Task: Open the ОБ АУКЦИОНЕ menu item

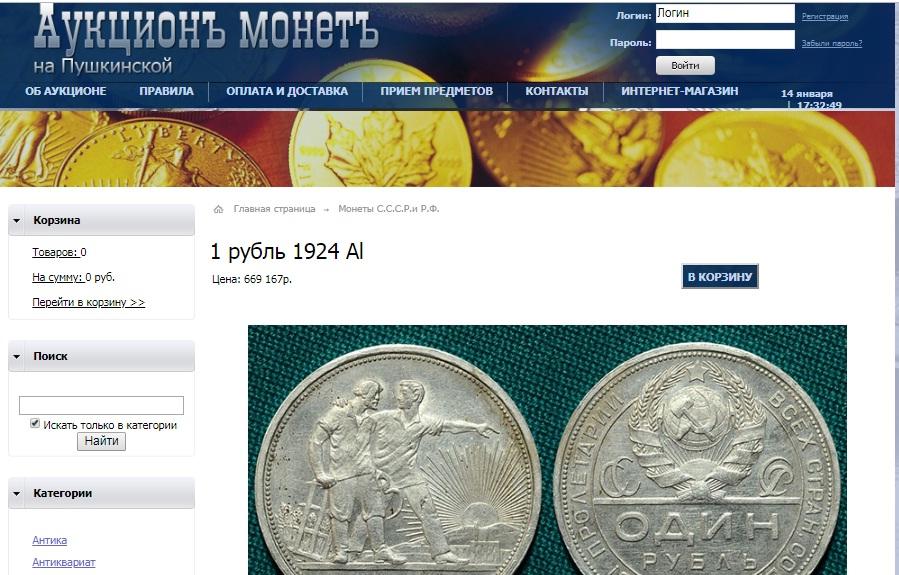Action: pos(65,91)
